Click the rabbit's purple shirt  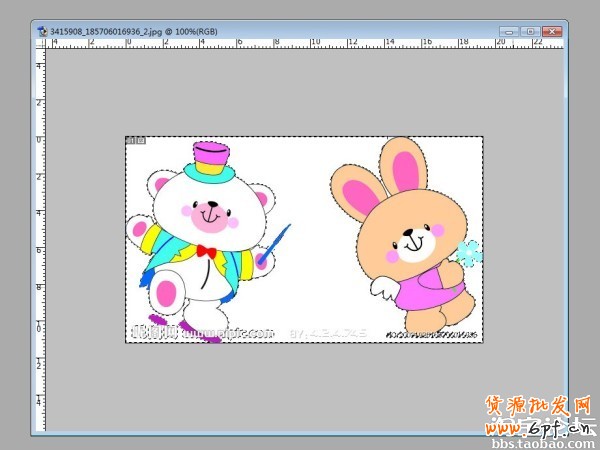(x=418, y=292)
